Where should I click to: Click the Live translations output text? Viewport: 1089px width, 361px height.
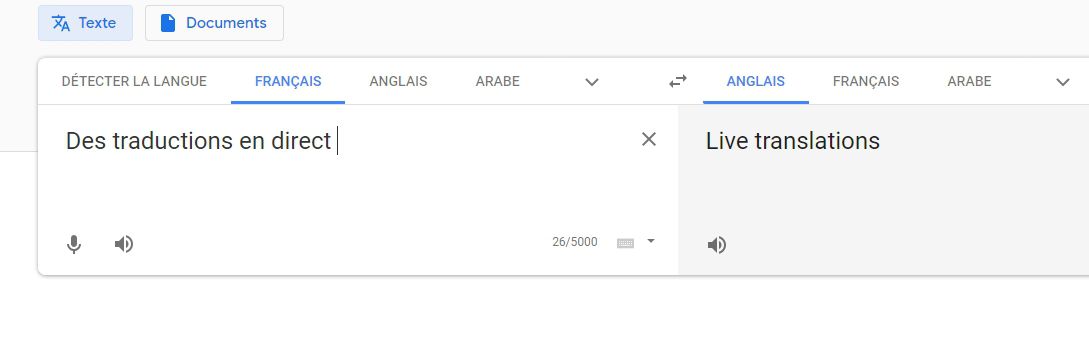click(792, 141)
